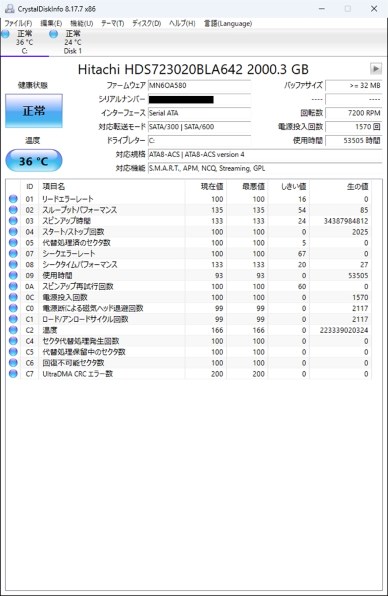Open the ヘルプ(H) menu
The width and height of the screenshot is (388, 596).
182,24
